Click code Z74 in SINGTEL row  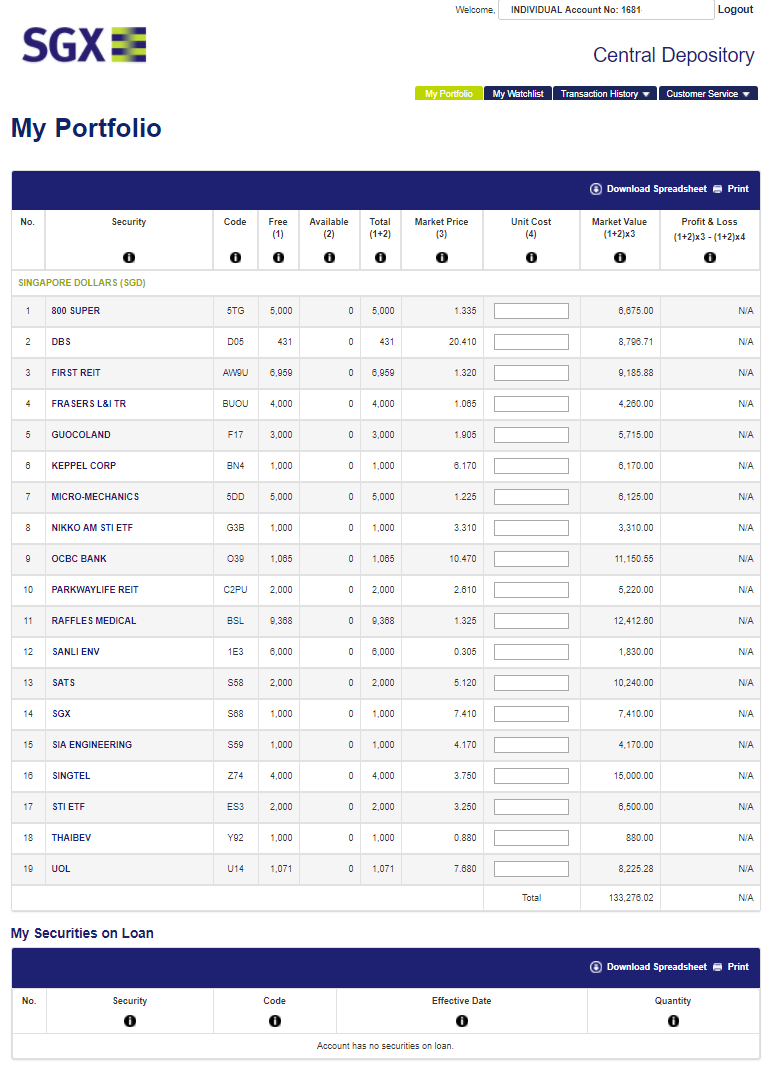235,775
